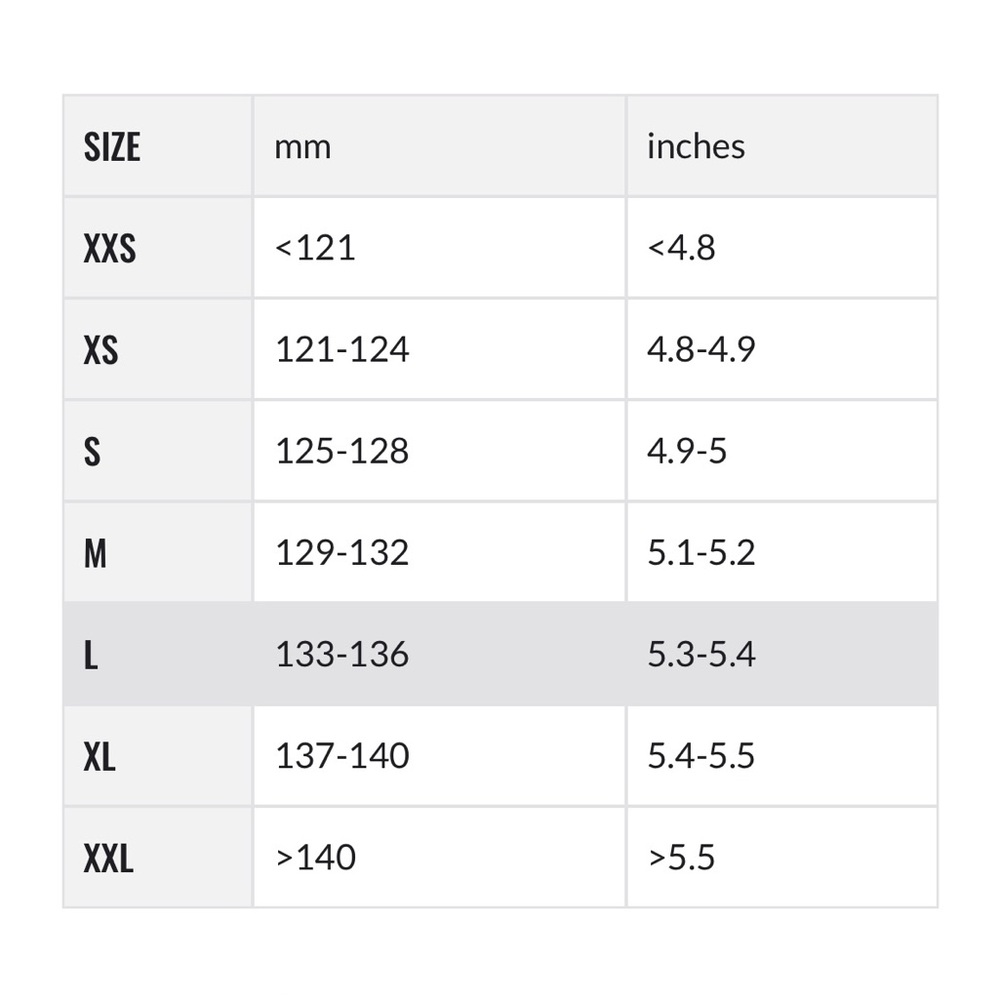Choose the M size row label
The width and height of the screenshot is (1000, 1000).
(x=95, y=553)
